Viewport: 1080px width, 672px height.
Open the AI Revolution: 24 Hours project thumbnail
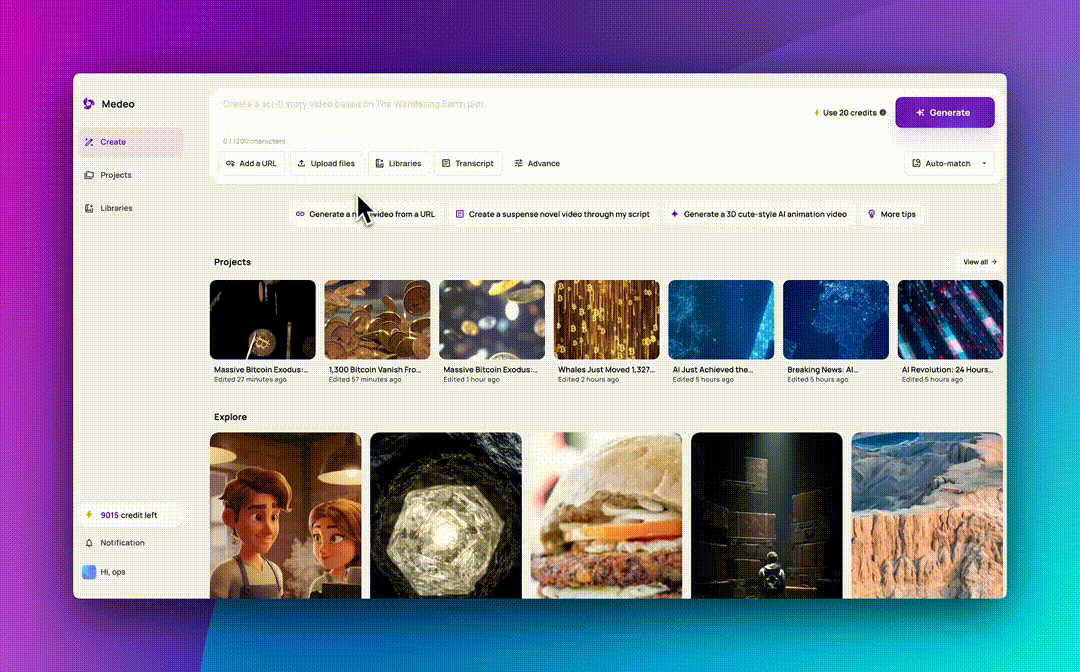click(x=951, y=319)
